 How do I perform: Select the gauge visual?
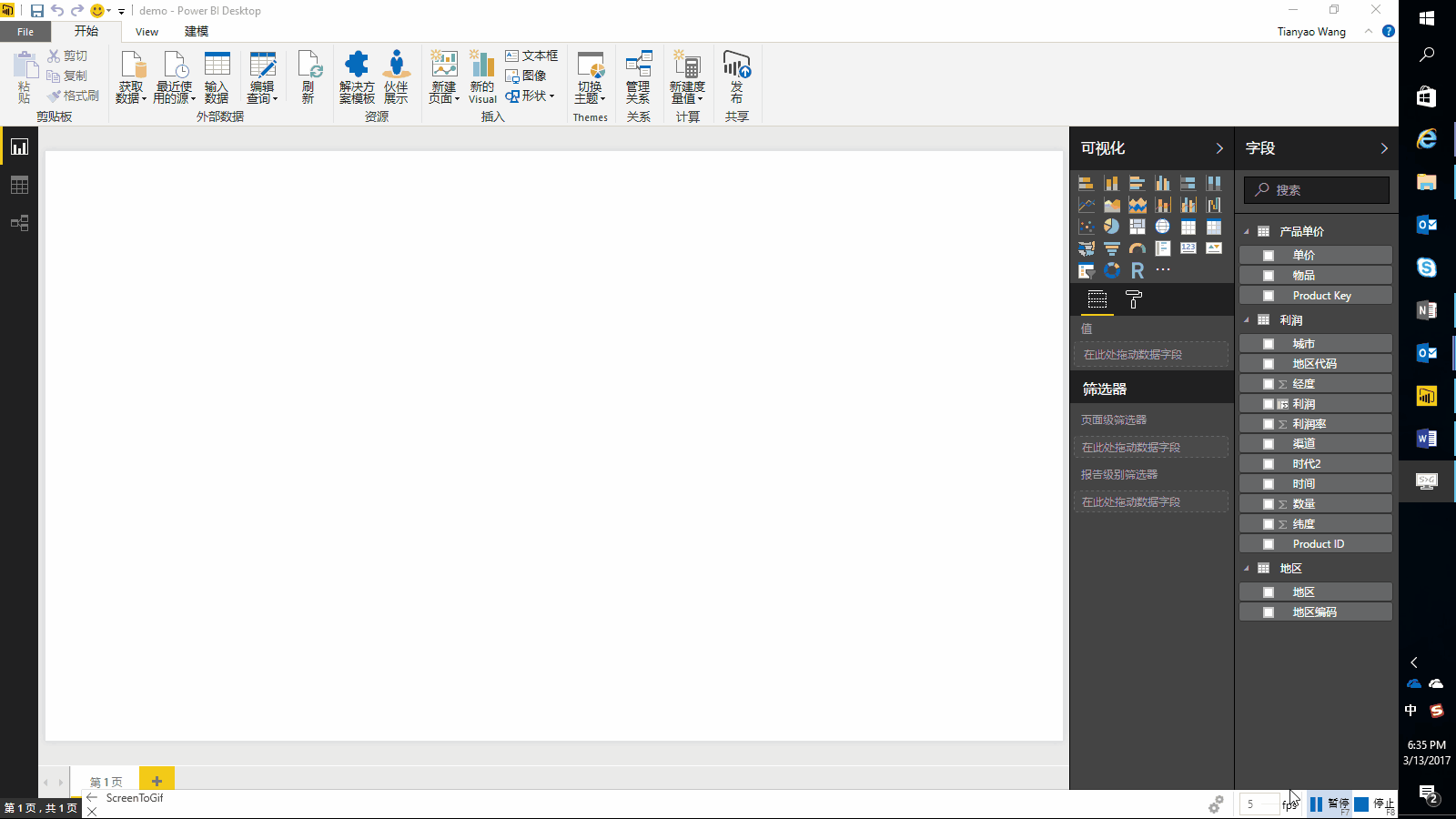click(1137, 248)
